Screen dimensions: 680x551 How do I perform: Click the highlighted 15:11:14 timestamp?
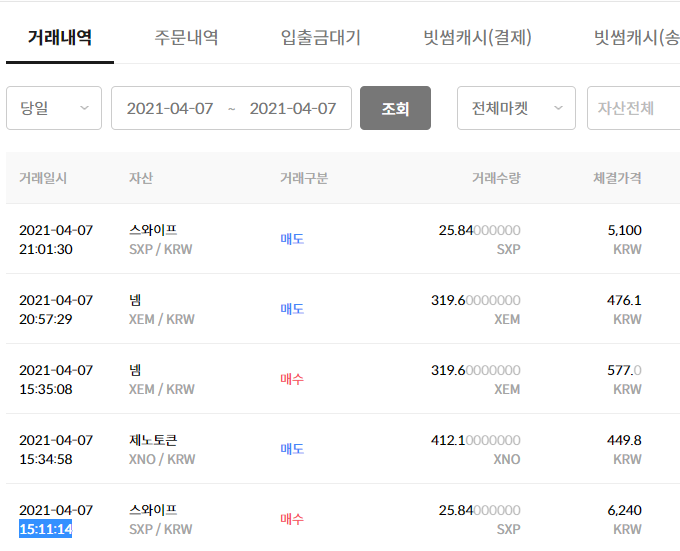(x=46, y=529)
